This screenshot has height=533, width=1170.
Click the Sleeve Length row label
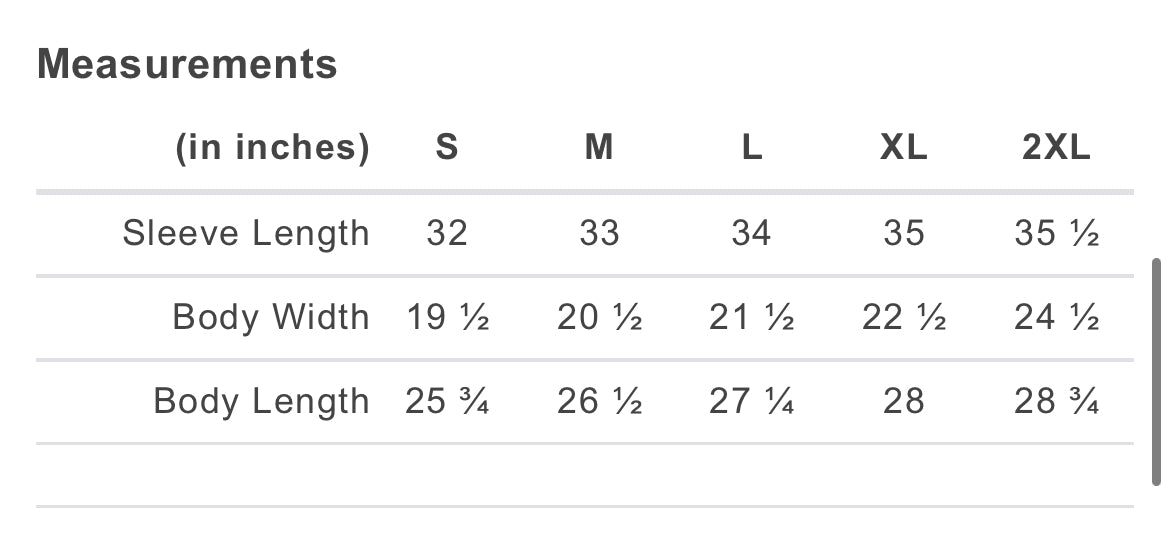pyautogui.click(x=246, y=233)
